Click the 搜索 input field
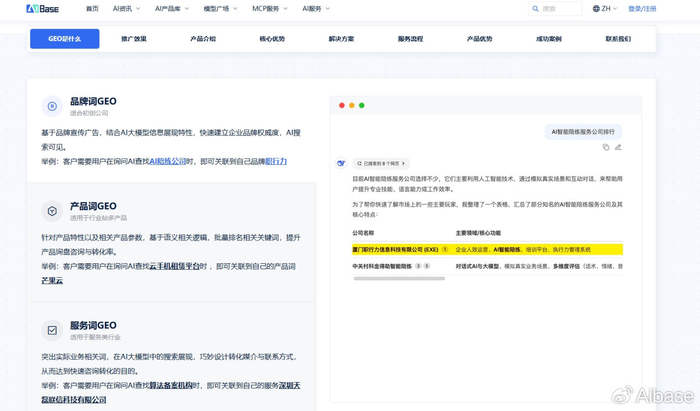This screenshot has height=411, width=700. coord(559,9)
